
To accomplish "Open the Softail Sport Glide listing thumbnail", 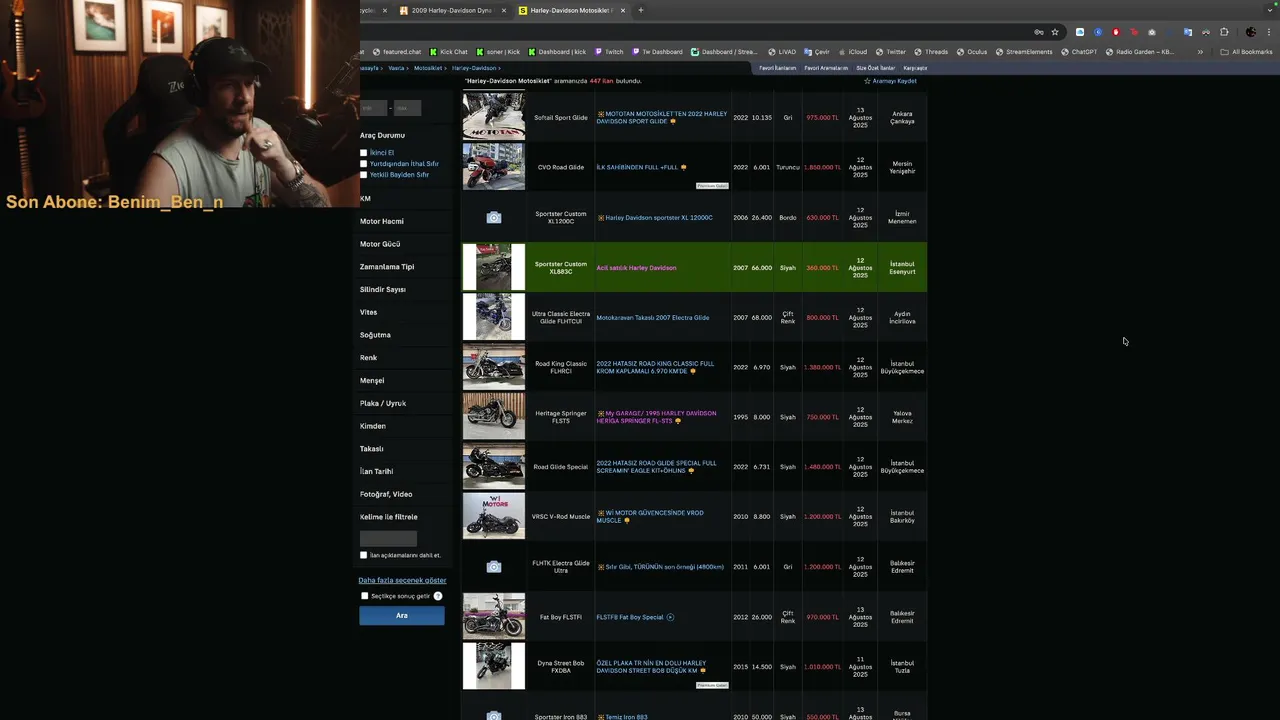I will point(494,117).
